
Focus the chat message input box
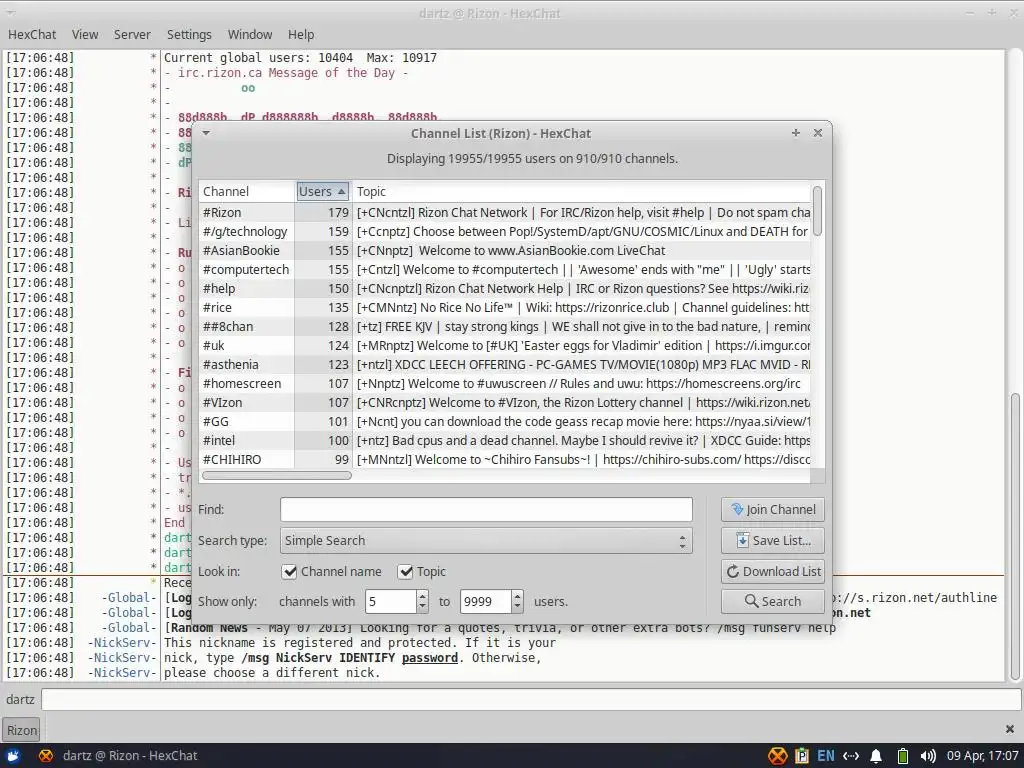coord(531,699)
